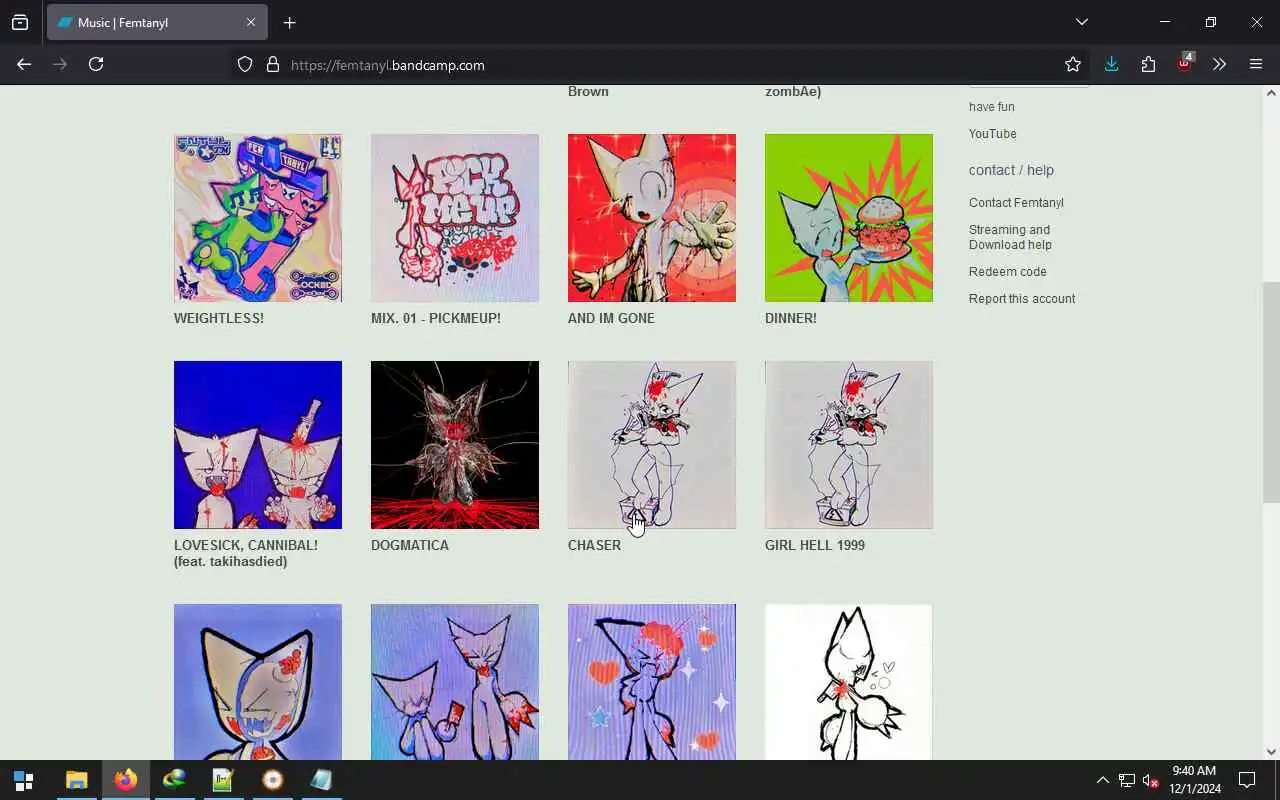Select the Music | Femtanyl tab
The height and width of the screenshot is (800, 1280).
click(x=157, y=22)
